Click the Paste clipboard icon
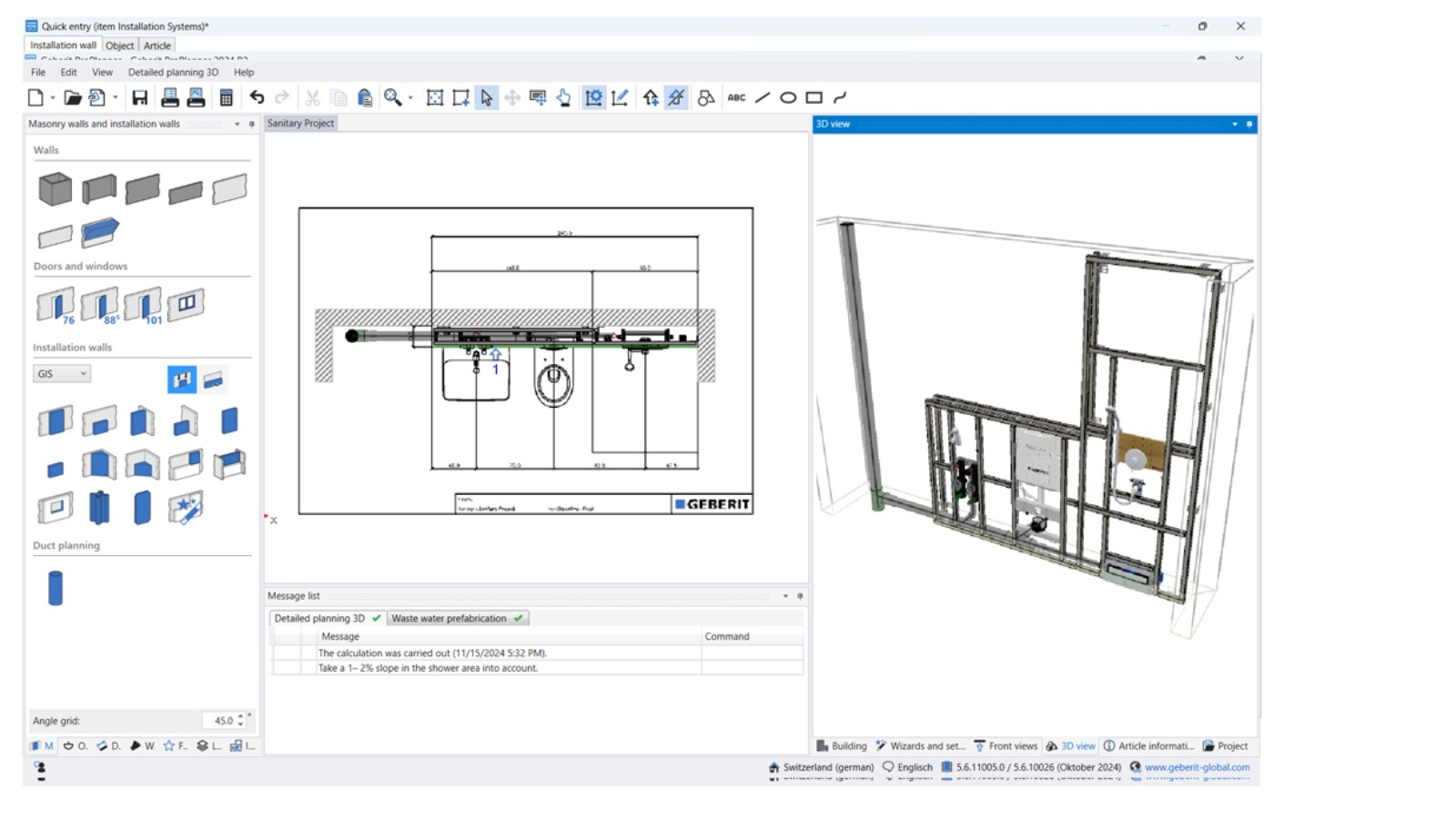The height and width of the screenshot is (819, 1456). [x=364, y=97]
